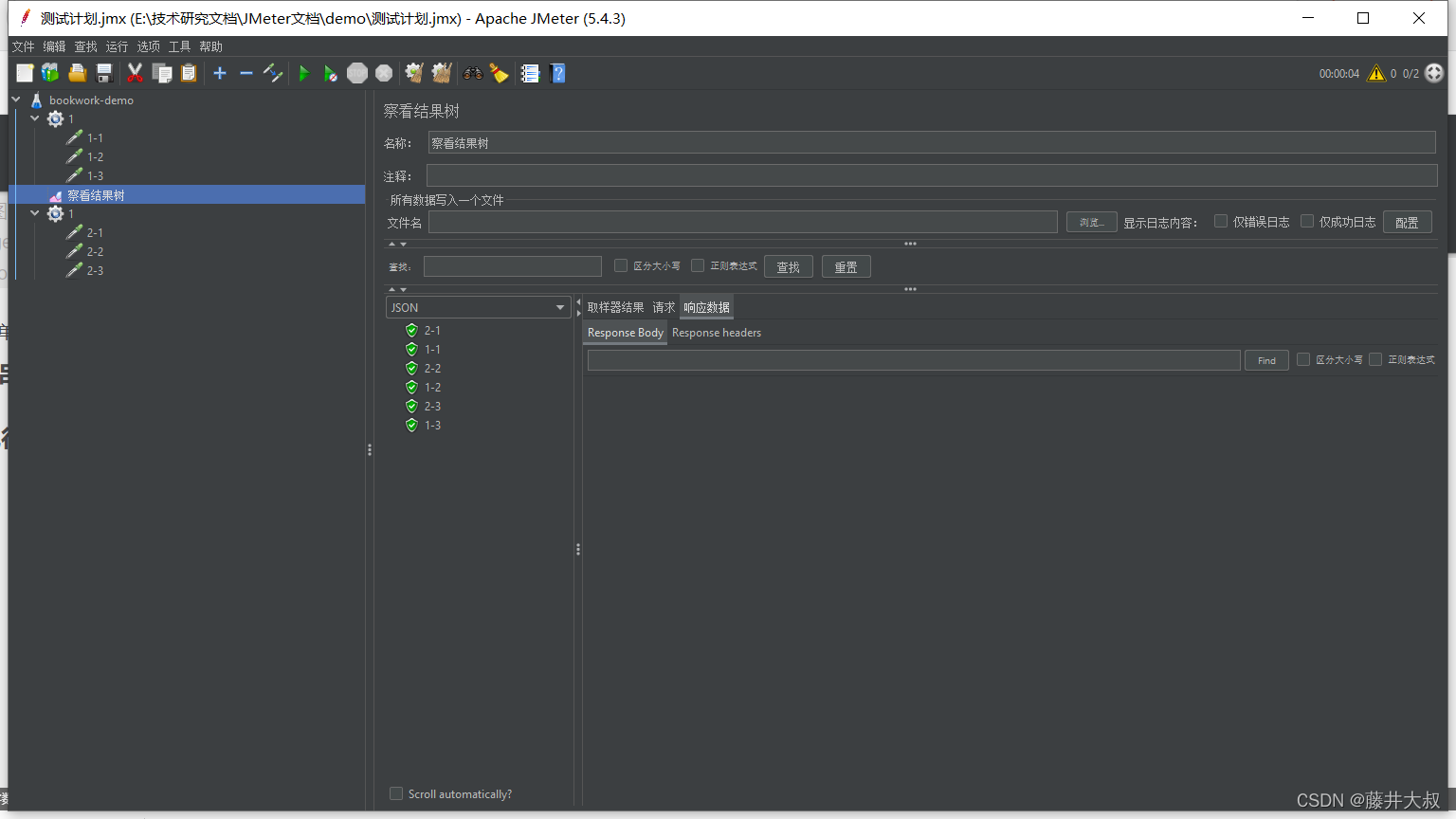Select the 察看结果树 listener in tree

click(96, 195)
